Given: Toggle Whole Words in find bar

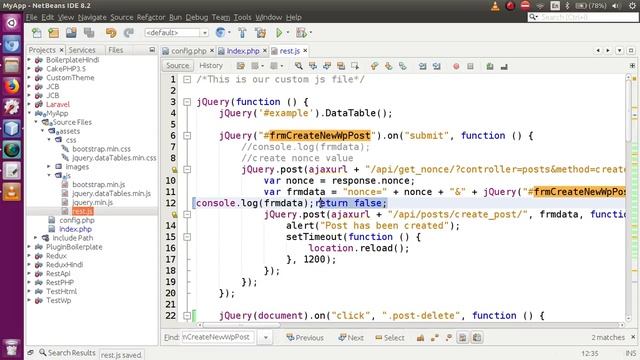Looking at the screenshot, I should click(434, 338).
